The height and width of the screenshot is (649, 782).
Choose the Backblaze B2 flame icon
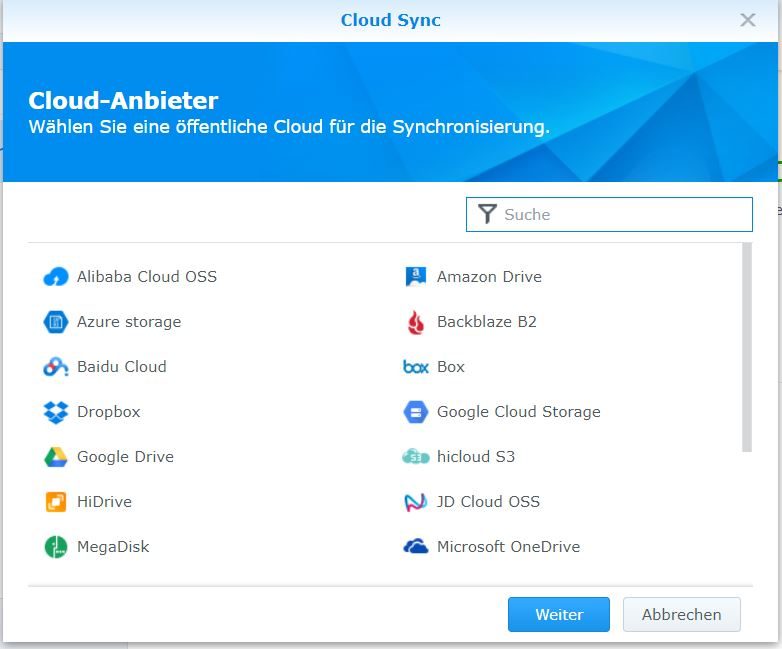click(415, 322)
